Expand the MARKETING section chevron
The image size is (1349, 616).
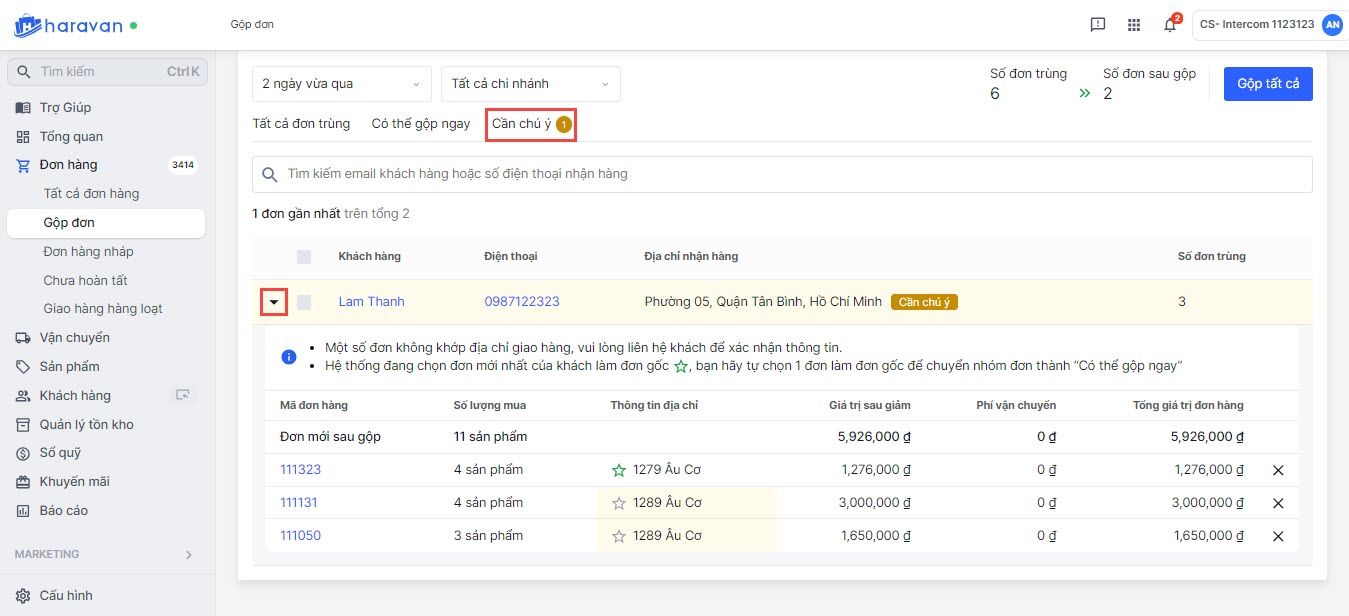(189, 554)
